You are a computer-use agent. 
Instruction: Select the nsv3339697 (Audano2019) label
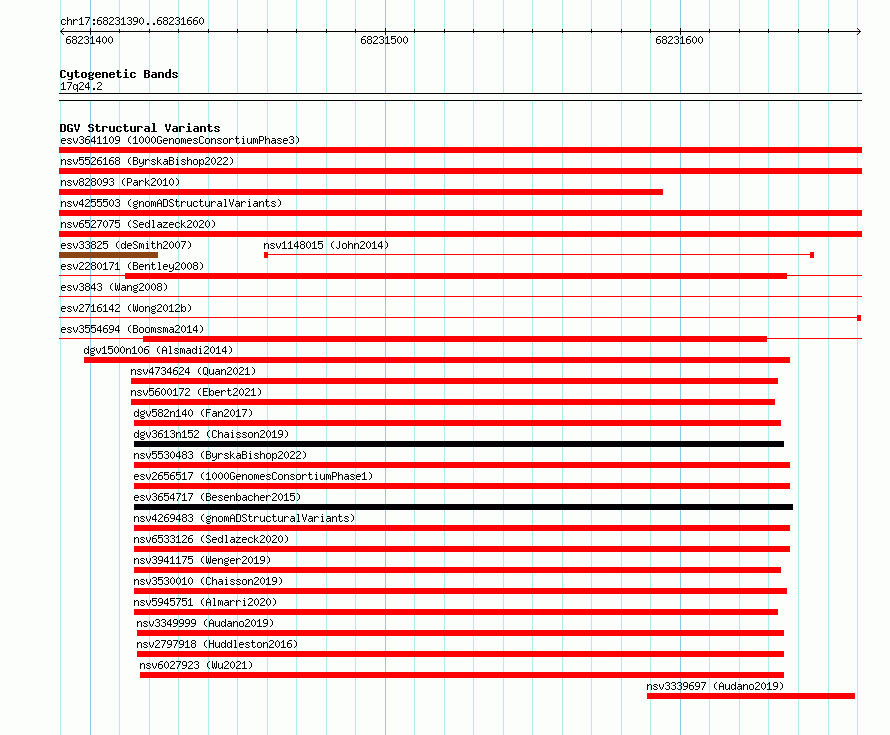(715, 686)
